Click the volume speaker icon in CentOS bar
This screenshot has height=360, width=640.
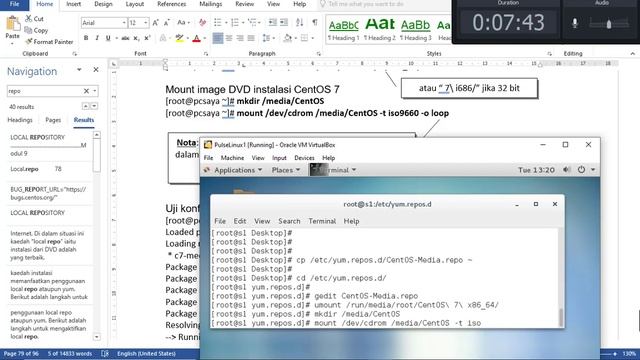point(567,170)
